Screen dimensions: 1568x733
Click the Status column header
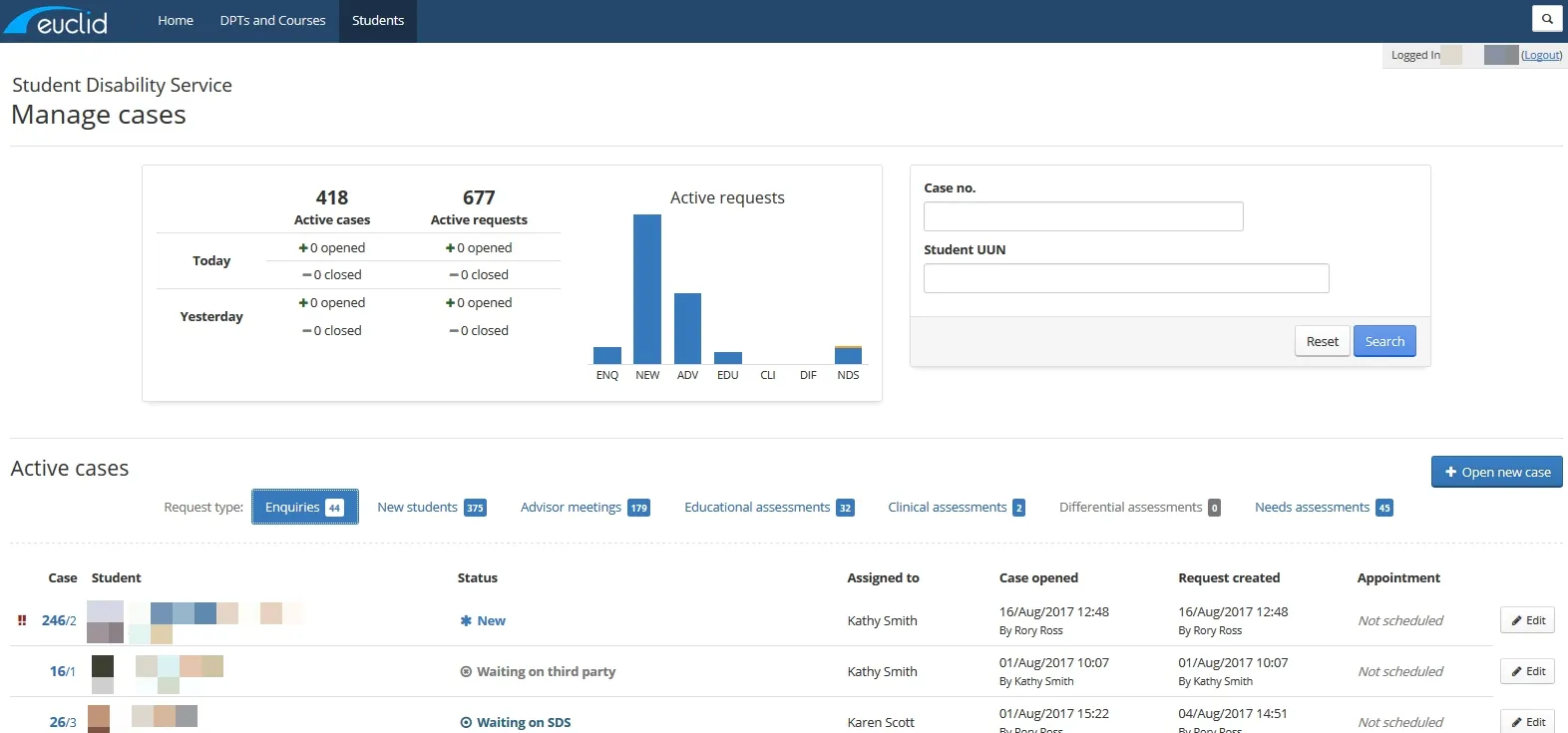477,577
